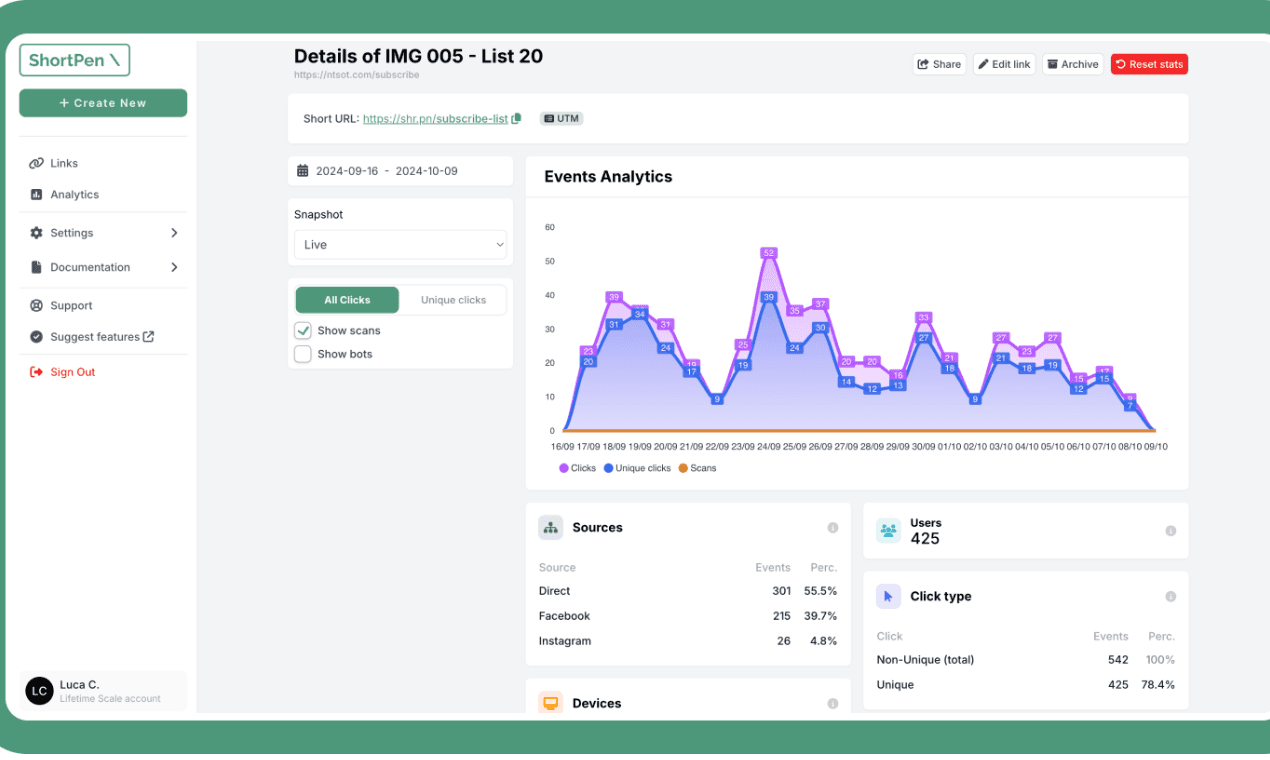The image size is (1270, 760).
Task: Click the red Reset stats button
Action: [x=1149, y=64]
